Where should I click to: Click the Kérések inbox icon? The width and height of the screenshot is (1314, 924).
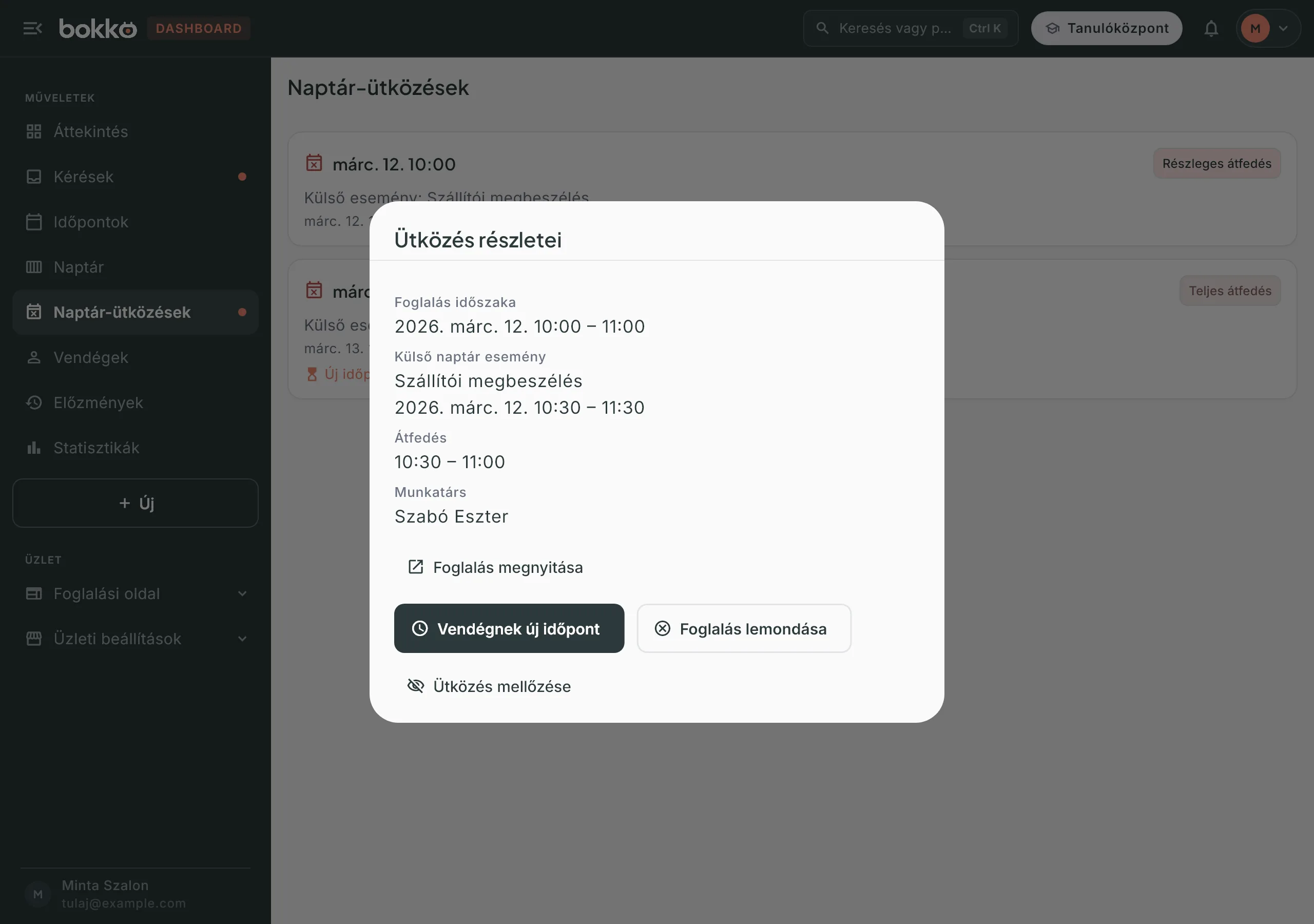pyautogui.click(x=34, y=176)
